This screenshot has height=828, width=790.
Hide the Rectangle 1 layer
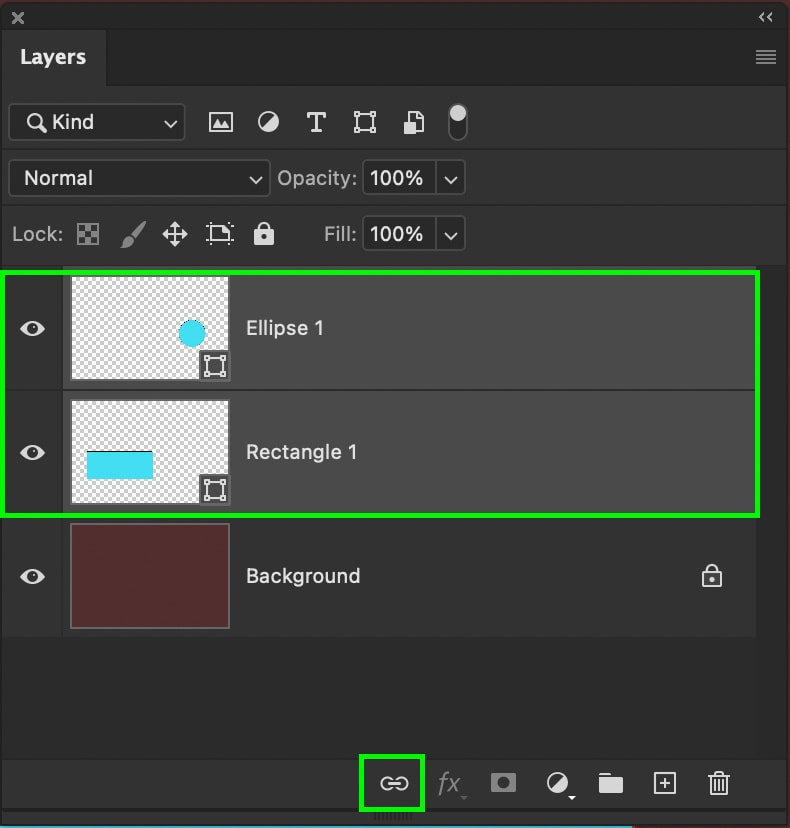[x=33, y=453]
